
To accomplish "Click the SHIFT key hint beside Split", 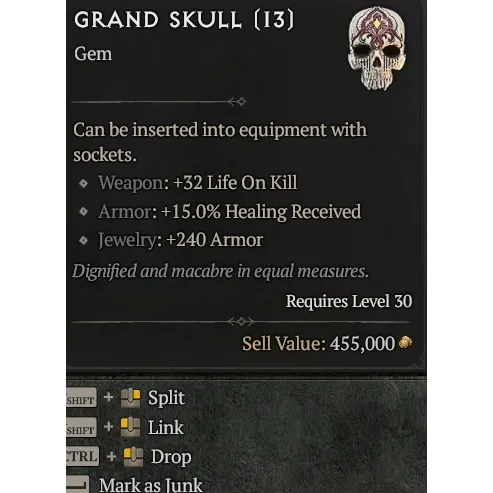I will [81, 398].
